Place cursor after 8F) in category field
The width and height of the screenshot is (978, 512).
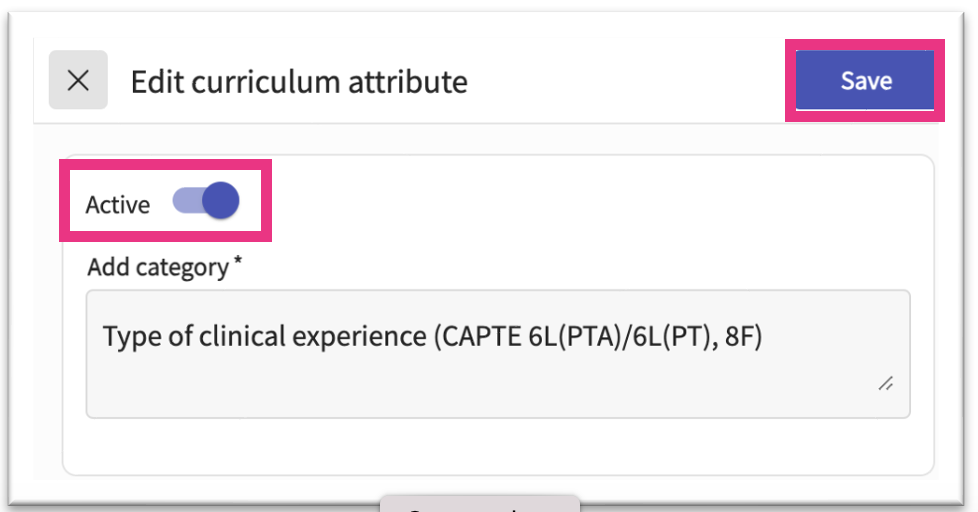coord(765,337)
